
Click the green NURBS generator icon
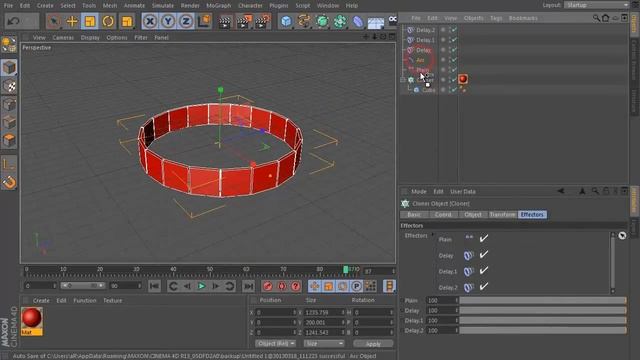pos(322,21)
